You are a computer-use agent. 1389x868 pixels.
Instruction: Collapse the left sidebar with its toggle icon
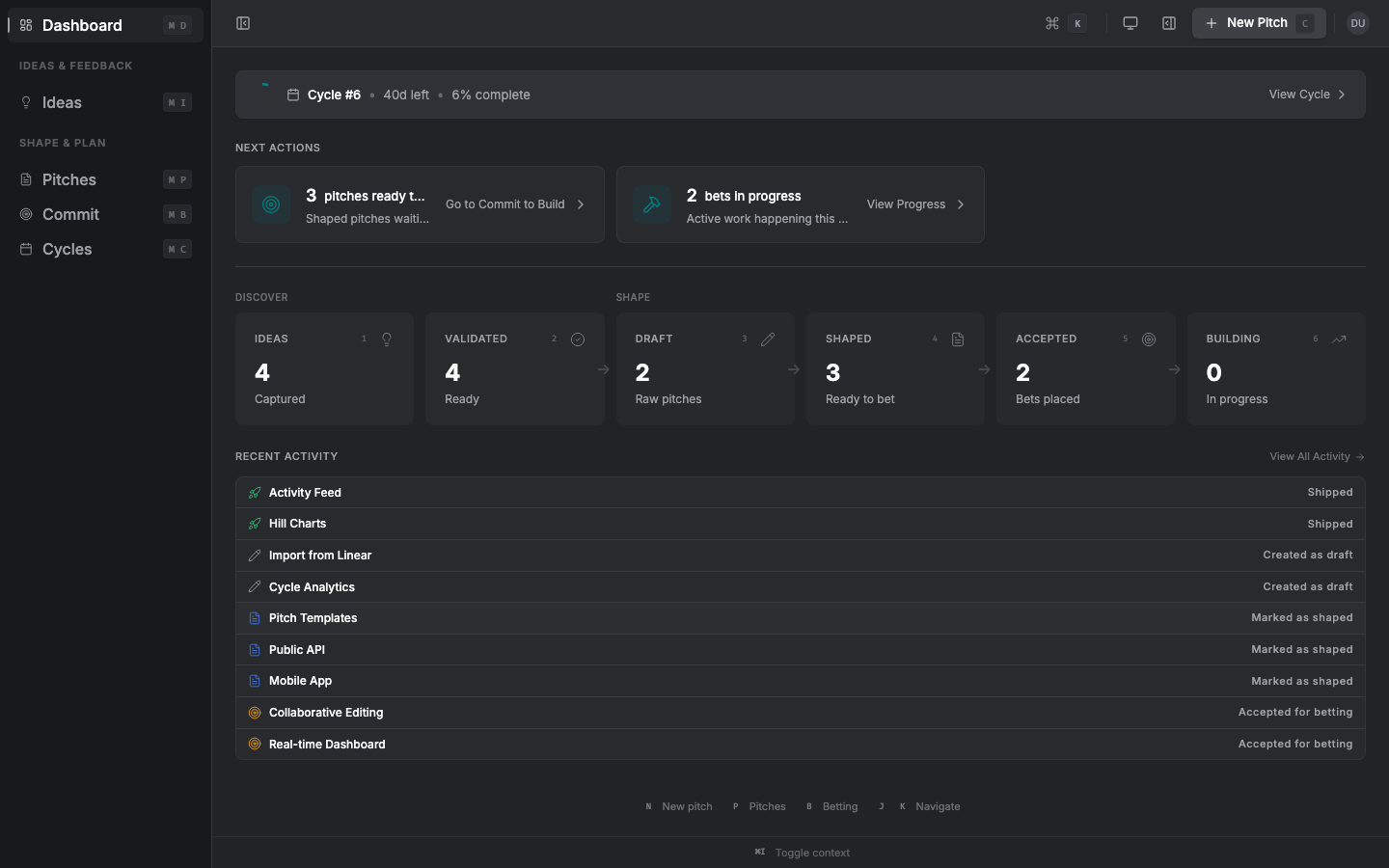point(242,22)
